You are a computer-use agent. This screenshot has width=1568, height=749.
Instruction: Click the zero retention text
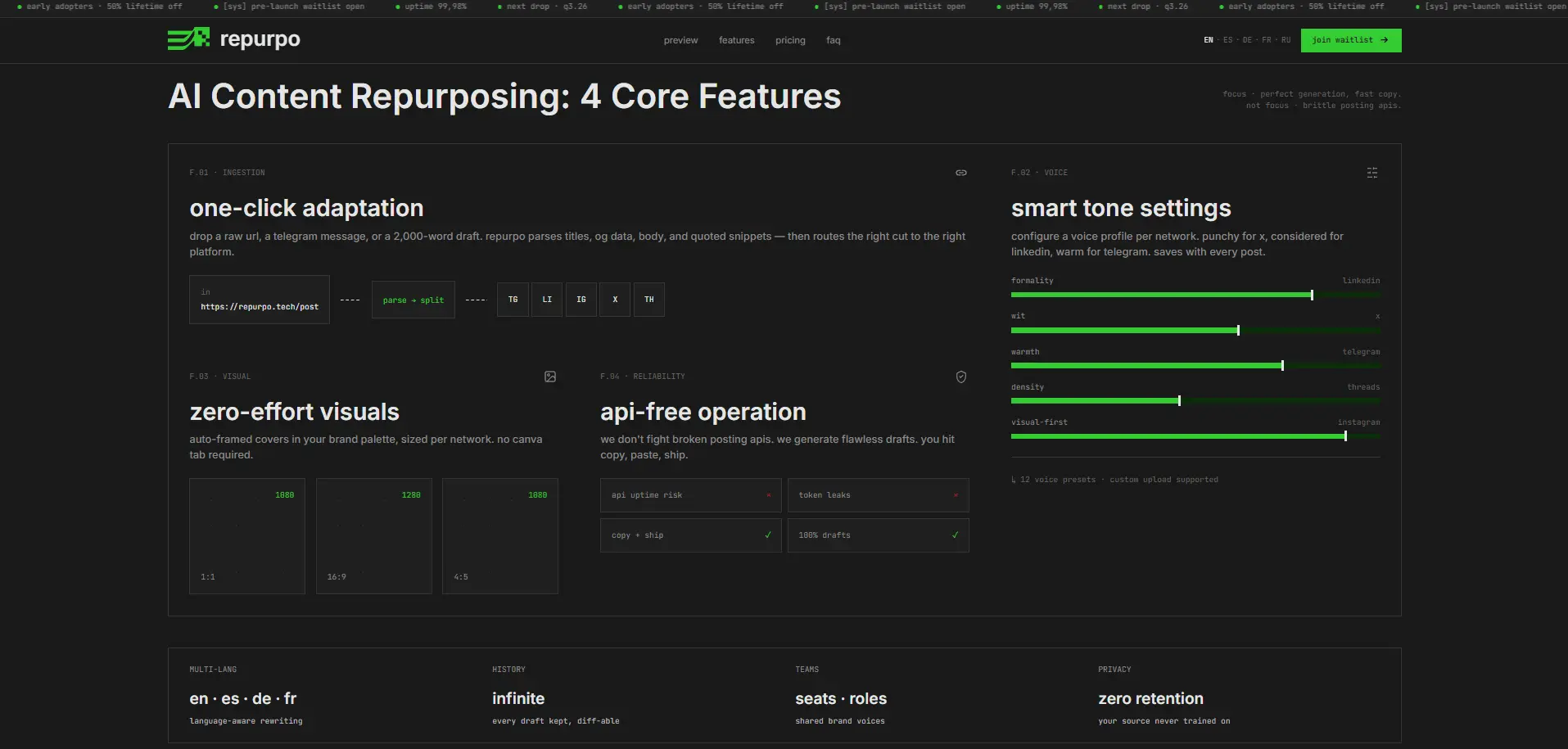point(1150,698)
